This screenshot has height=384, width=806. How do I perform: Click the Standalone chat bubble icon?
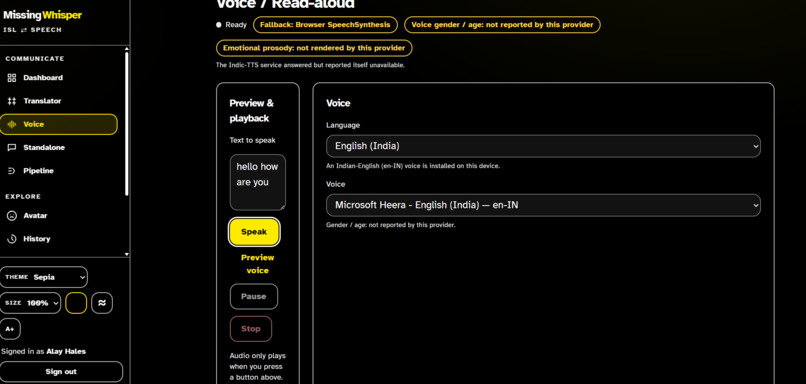12,148
